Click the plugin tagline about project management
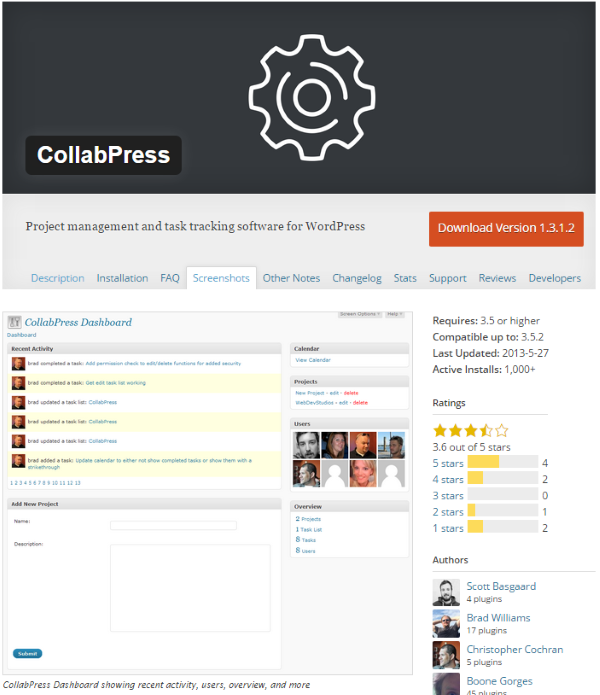Image resolution: width=600 pixels, height=695 pixels. 195,226
